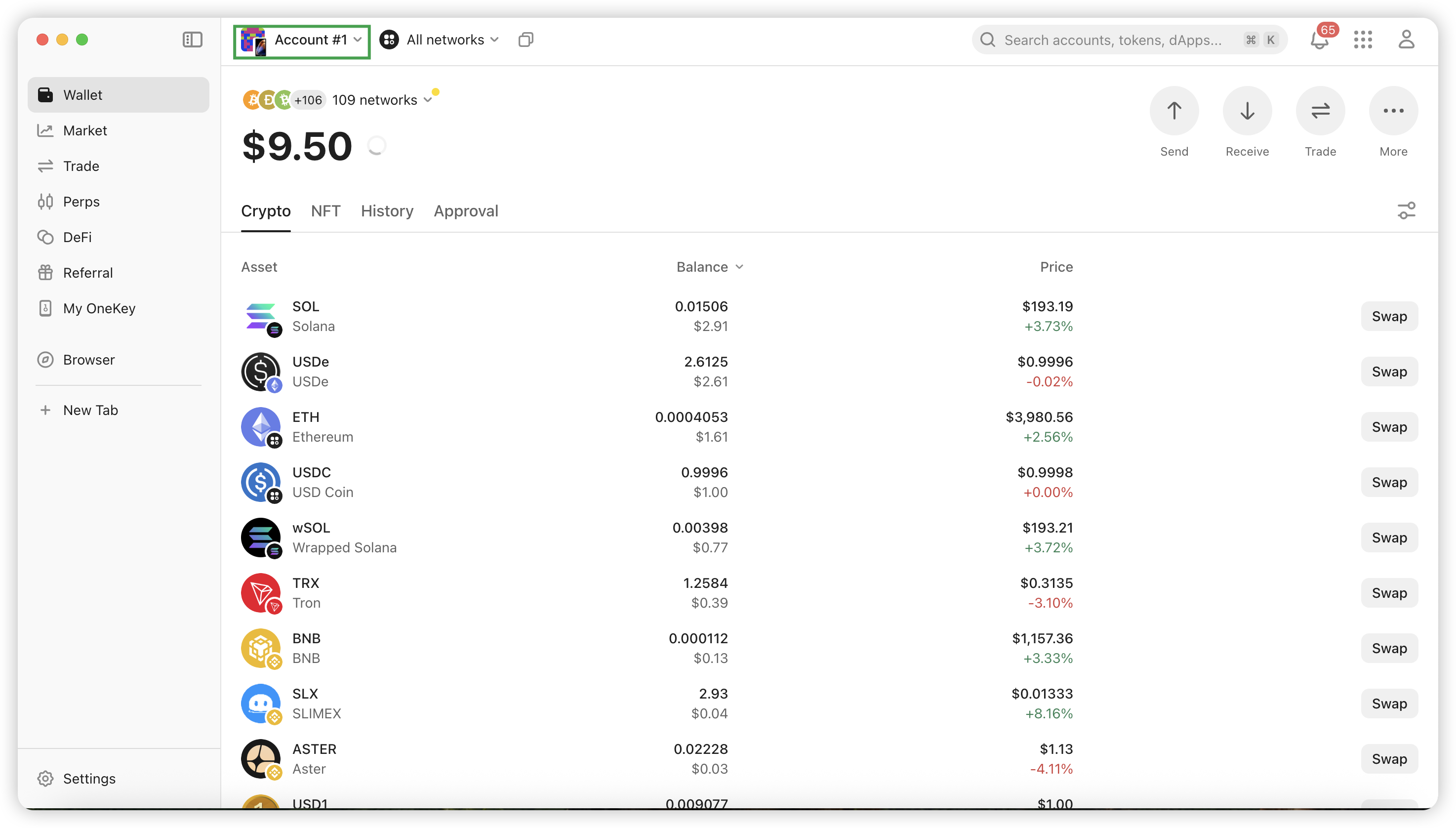This screenshot has height=828, width=1456.
Task: Open token list filter settings icon
Action: tap(1407, 211)
